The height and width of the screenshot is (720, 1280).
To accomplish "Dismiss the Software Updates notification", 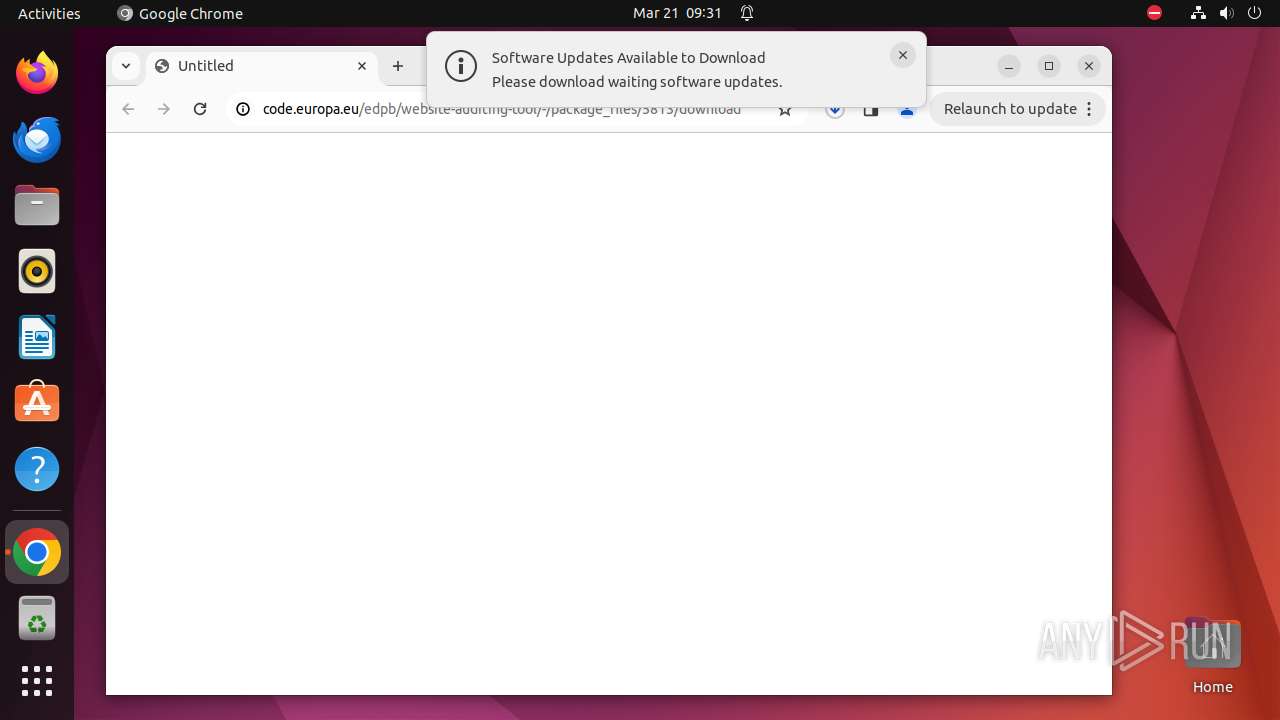I will coord(903,56).
